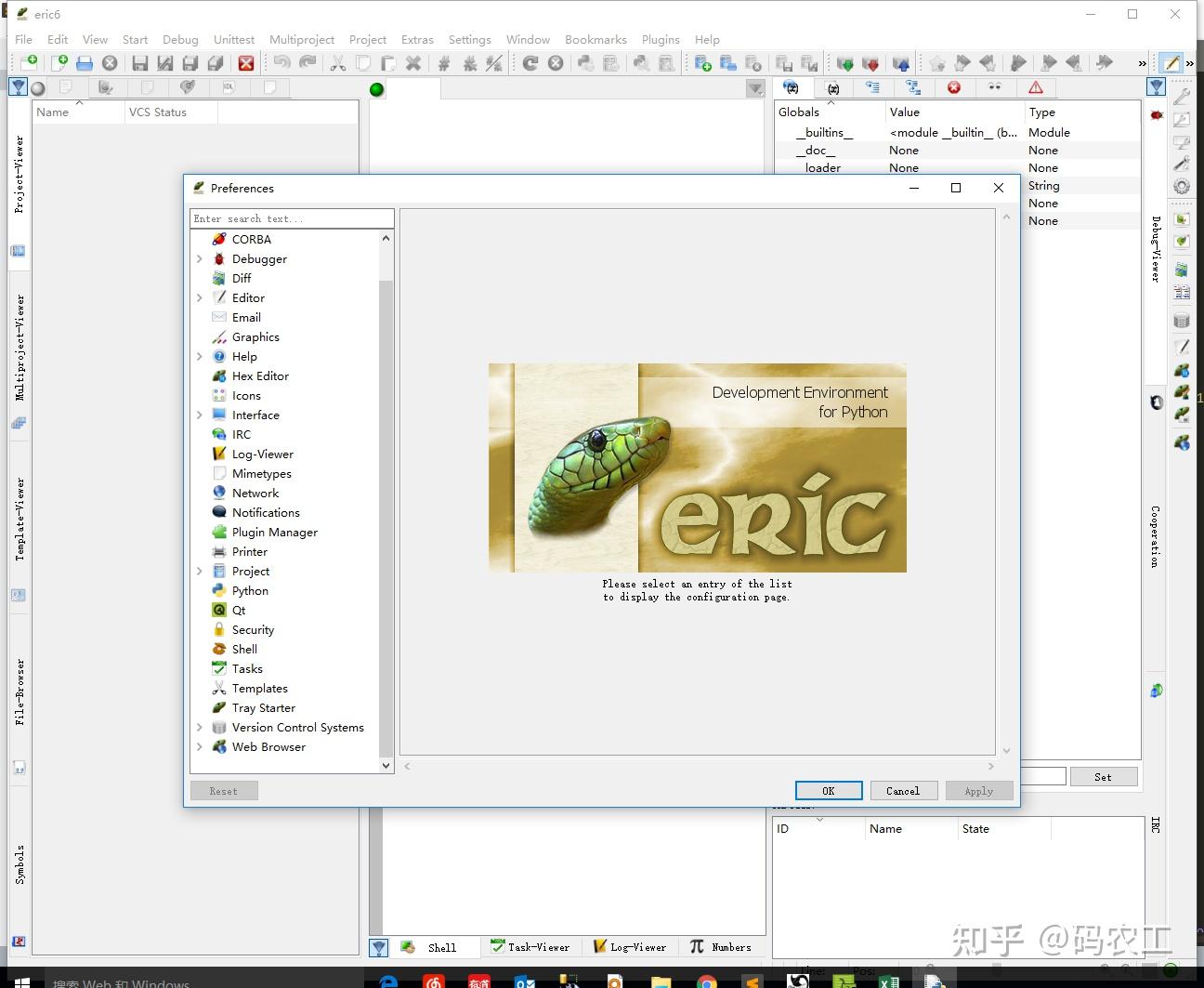This screenshot has width=1204, height=988.
Task: Click the Cut scissors toolbar icon
Action: click(338, 62)
